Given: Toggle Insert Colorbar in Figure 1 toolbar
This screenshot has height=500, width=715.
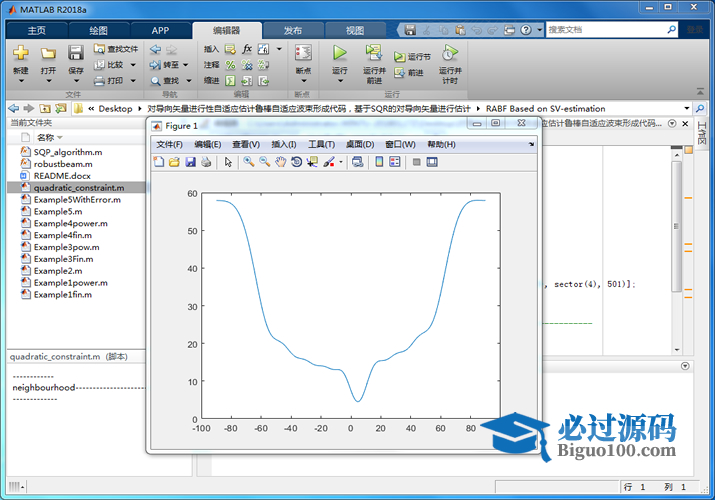Looking at the screenshot, I should (379, 162).
